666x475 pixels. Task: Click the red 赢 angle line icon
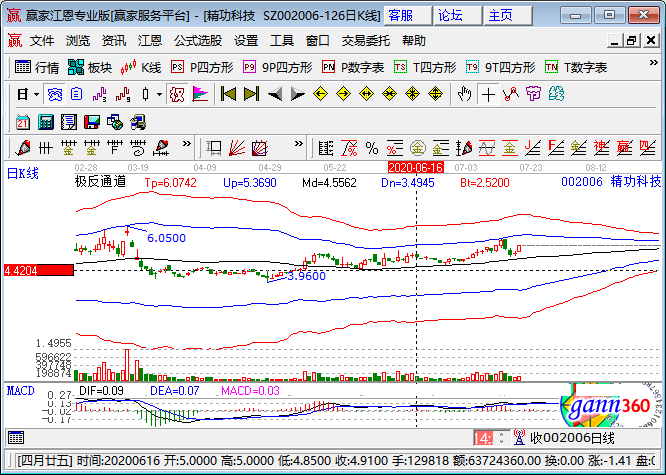pos(624,148)
